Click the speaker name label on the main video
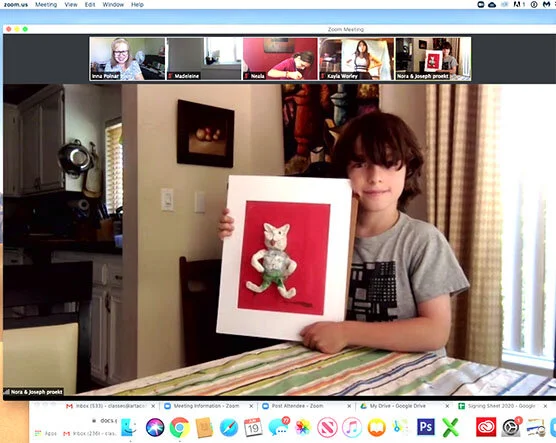 34,392
